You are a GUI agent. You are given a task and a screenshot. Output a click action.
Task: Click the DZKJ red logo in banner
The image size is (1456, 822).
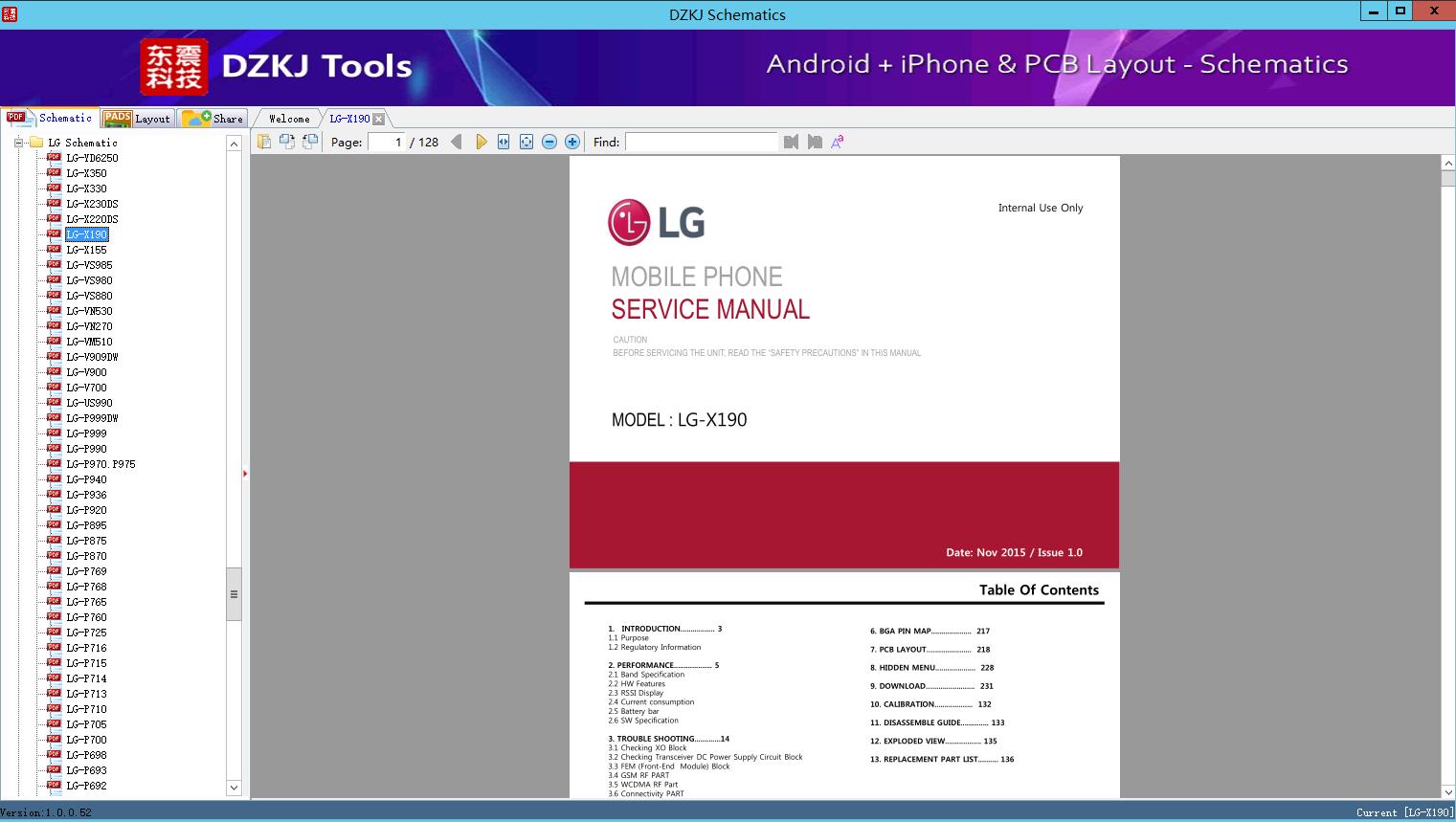coord(174,67)
